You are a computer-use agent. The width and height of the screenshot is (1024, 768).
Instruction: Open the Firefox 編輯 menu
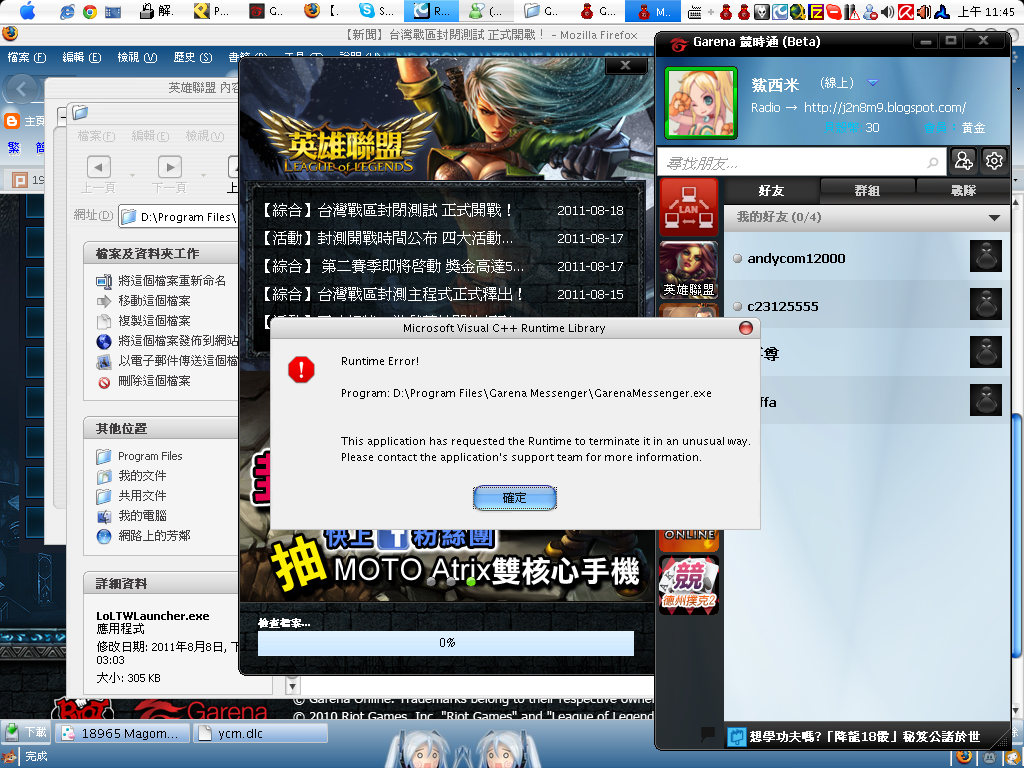click(x=82, y=57)
